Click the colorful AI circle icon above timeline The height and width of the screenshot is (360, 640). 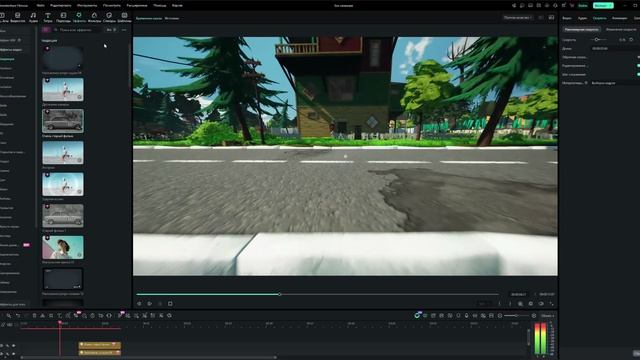[417, 316]
